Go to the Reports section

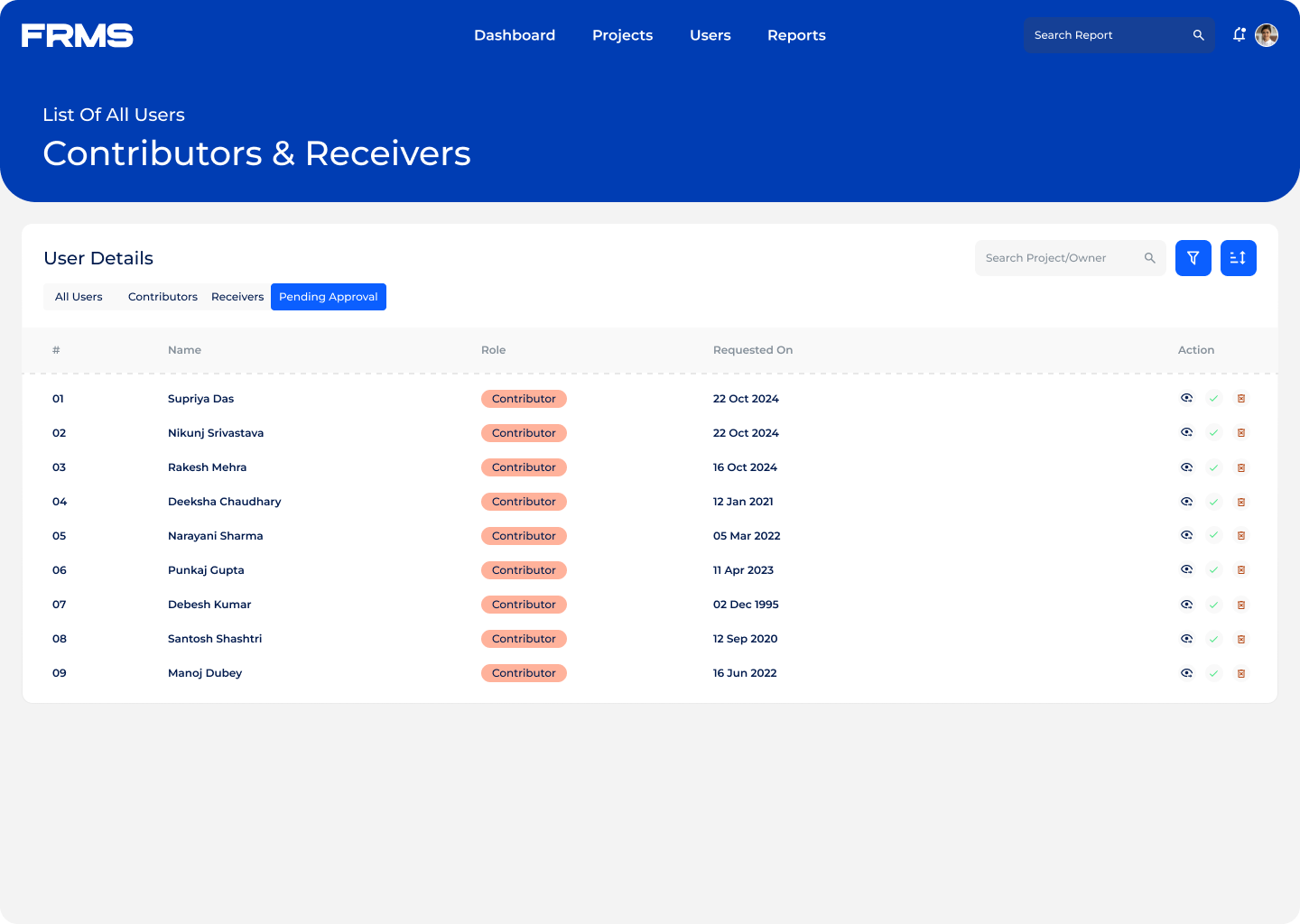click(x=796, y=35)
